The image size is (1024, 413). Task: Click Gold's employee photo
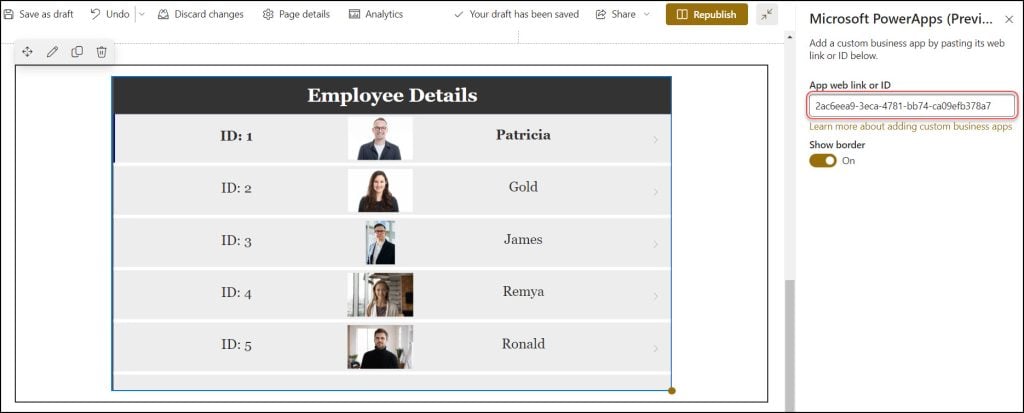(380, 191)
